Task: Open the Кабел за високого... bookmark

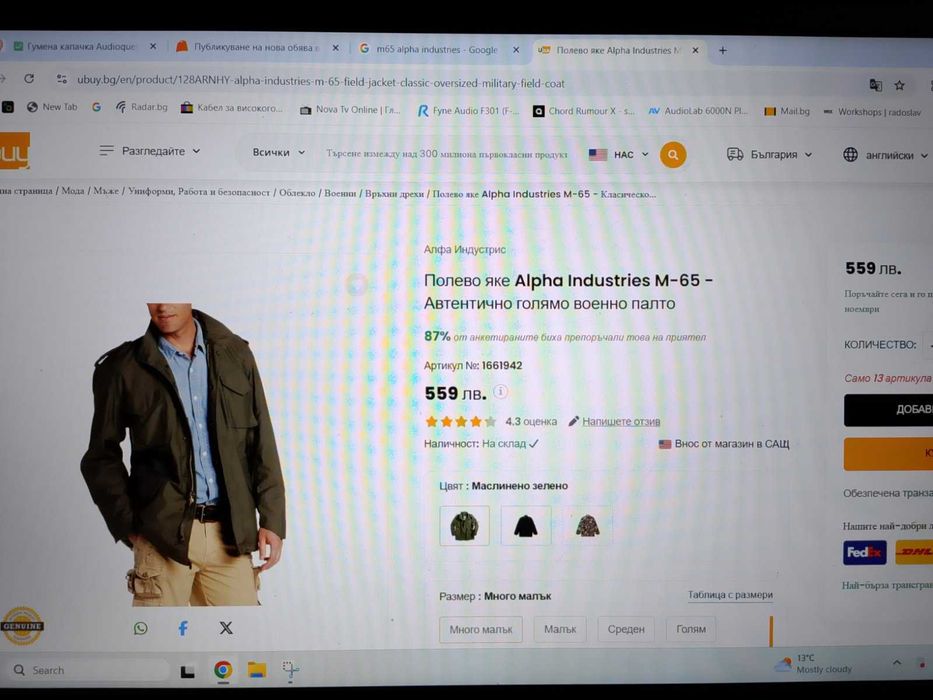Action: click(x=231, y=108)
